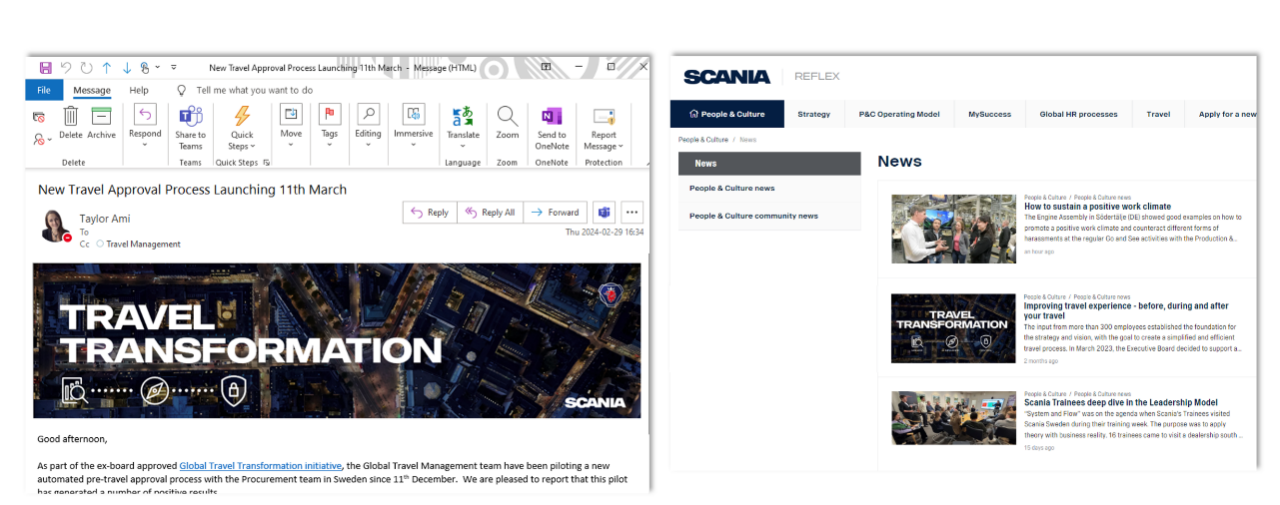1280x505 pixels.
Task: Open the Junk options dropdown
Action: 42,140
